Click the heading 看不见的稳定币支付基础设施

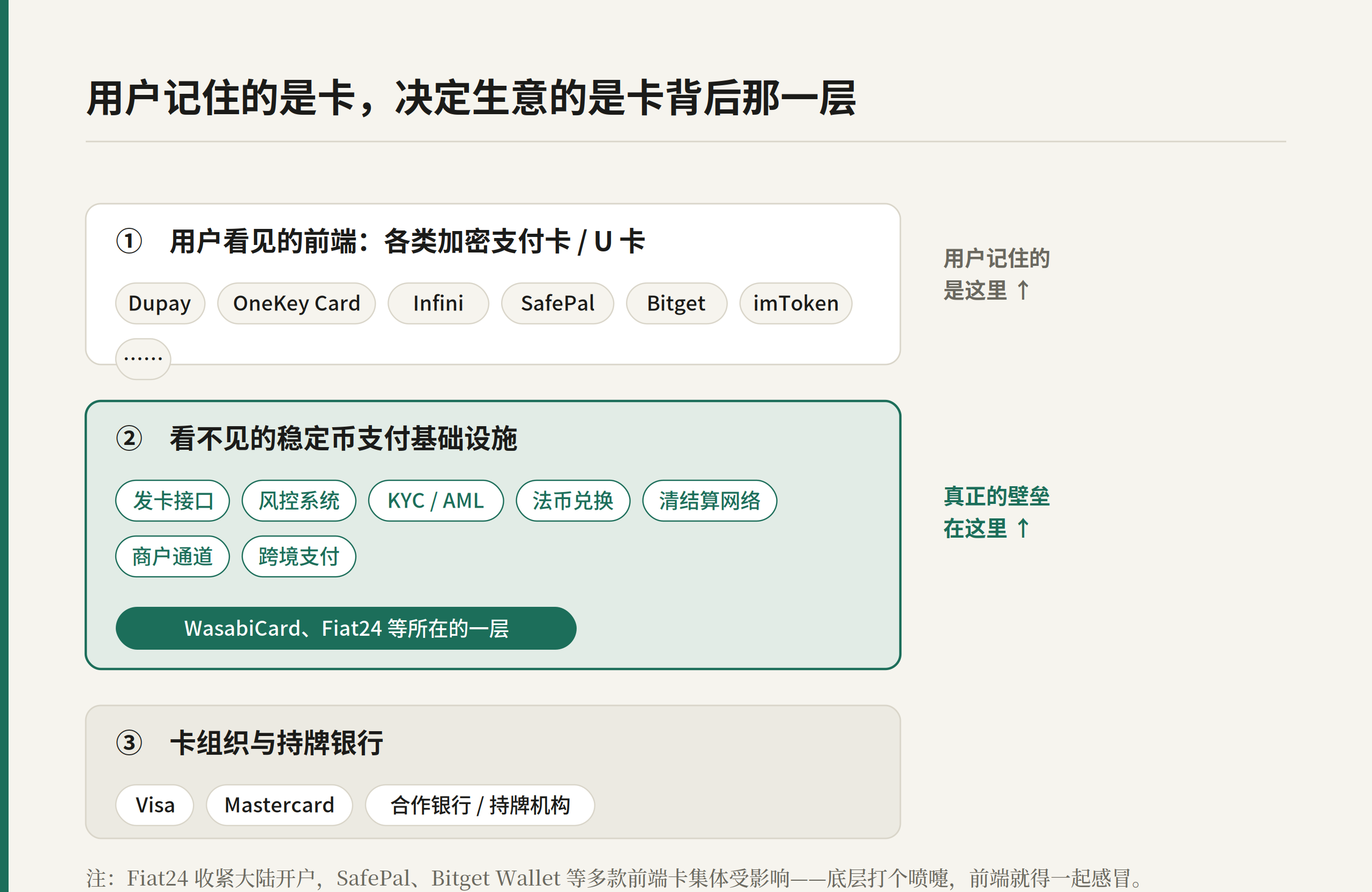(x=343, y=438)
